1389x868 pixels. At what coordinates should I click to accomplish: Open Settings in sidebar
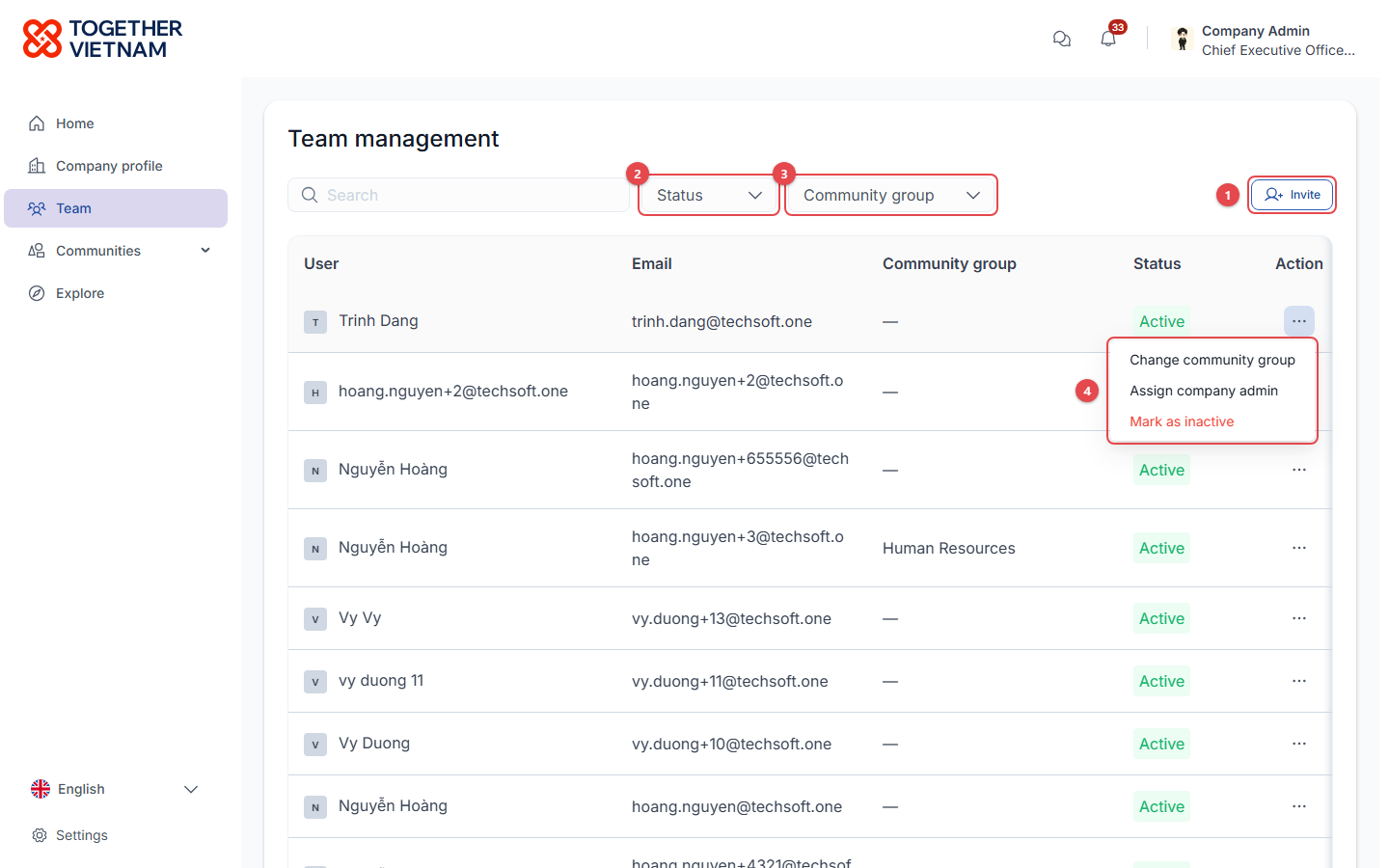[116, 835]
